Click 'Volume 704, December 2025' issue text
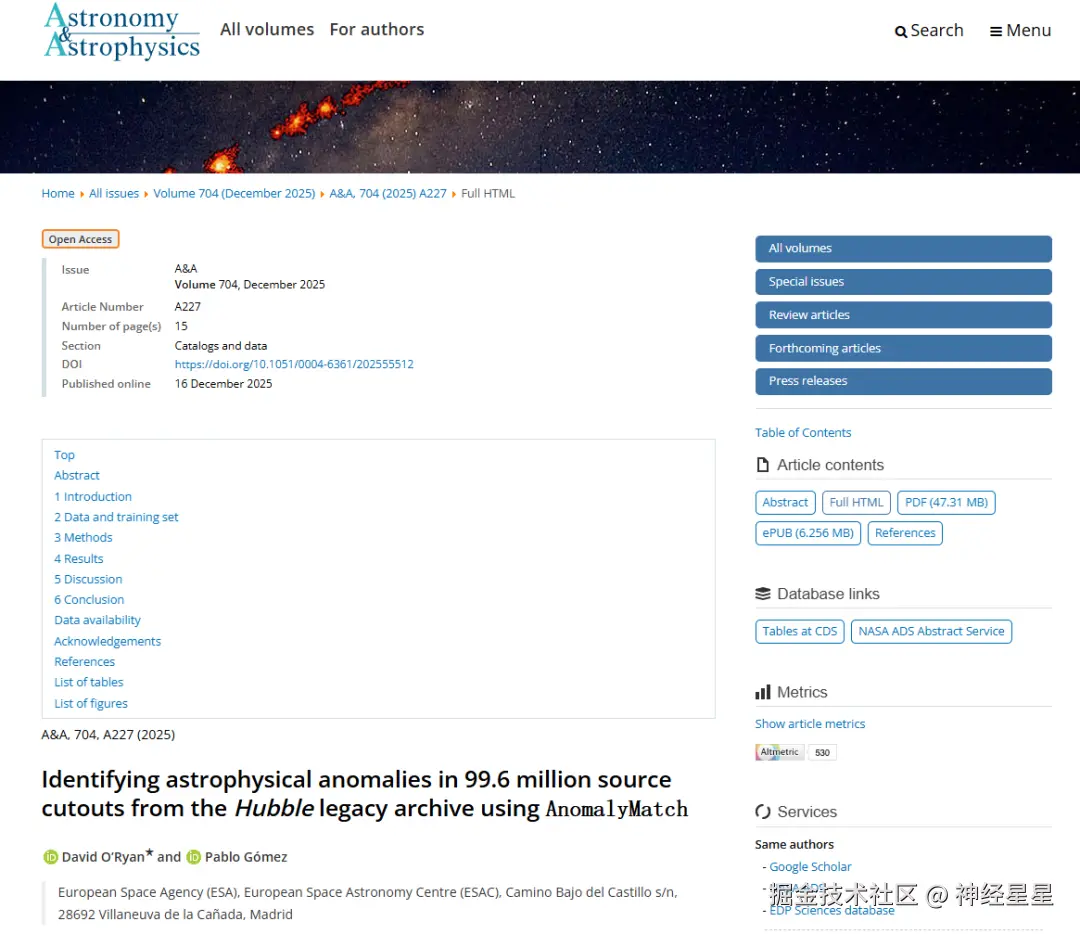Image resolution: width=1080 pixels, height=934 pixels. [249, 284]
